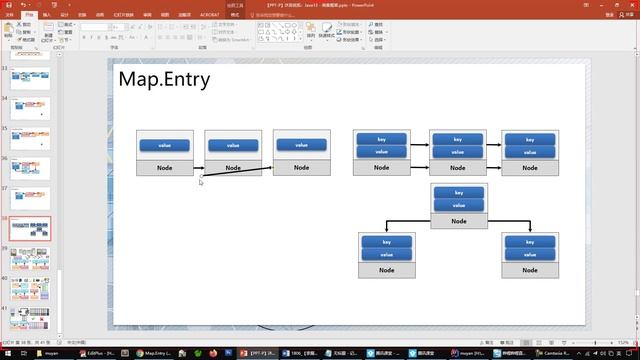The height and width of the screenshot is (360, 640).
Task: Click the Notes button in status bar
Action: (x=487, y=343)
